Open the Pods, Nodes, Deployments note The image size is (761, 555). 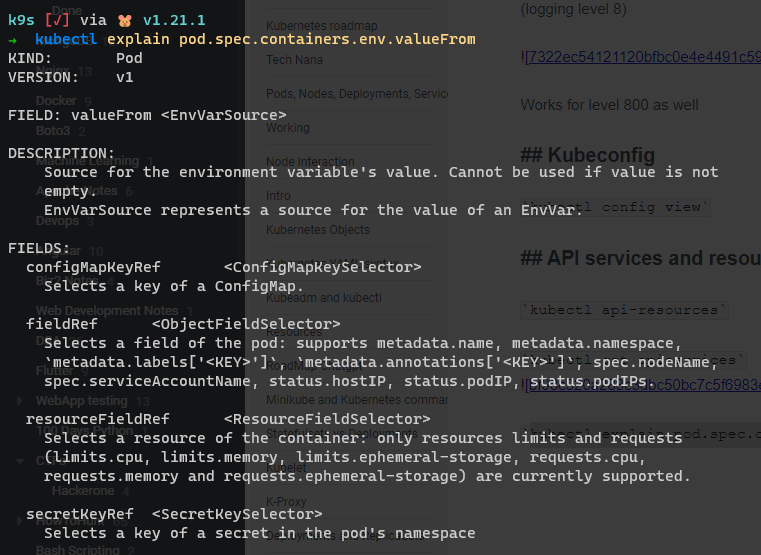(x=357, y=94)
